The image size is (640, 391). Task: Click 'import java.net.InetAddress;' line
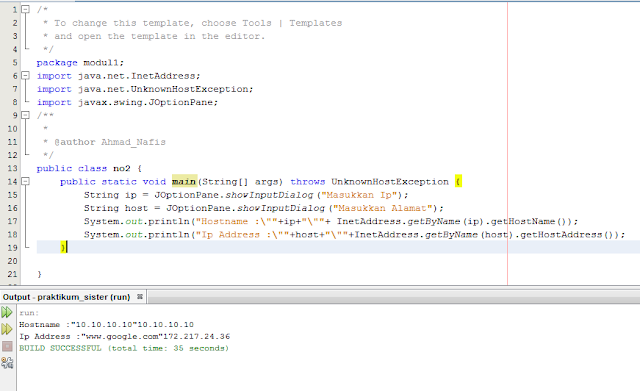click(x=118, y=76)
